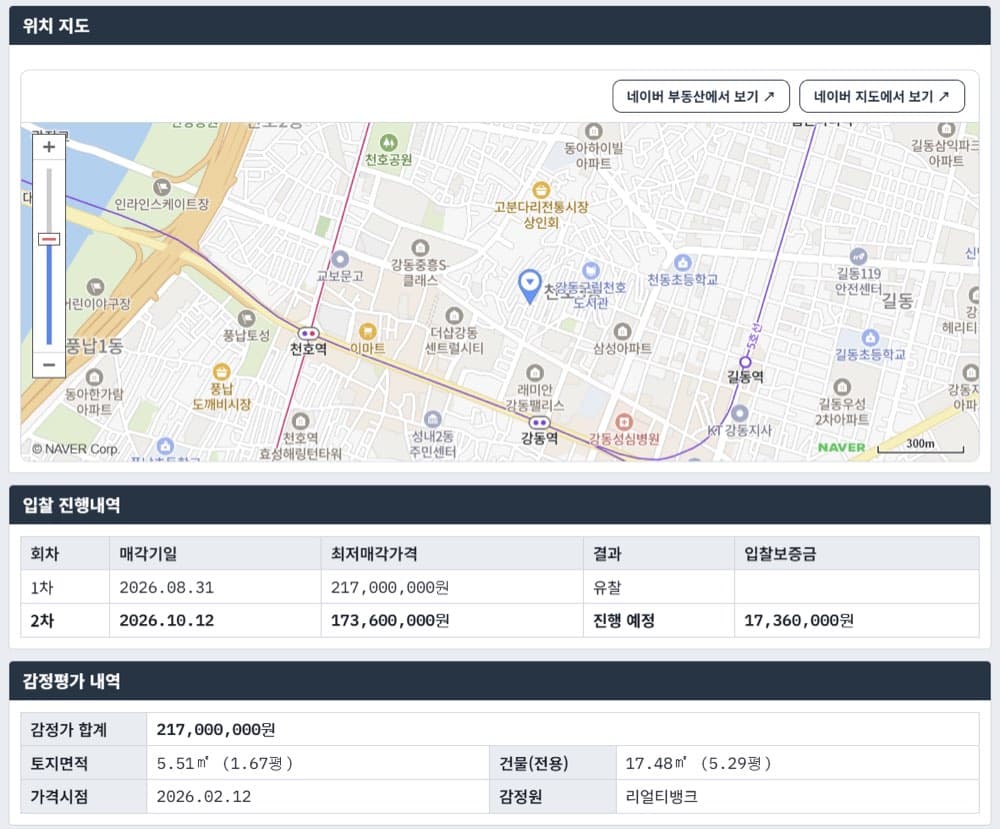Click 래미안 강동팰리스 building icon
This screenshot has height=829, width=1000.
point(534,372)
